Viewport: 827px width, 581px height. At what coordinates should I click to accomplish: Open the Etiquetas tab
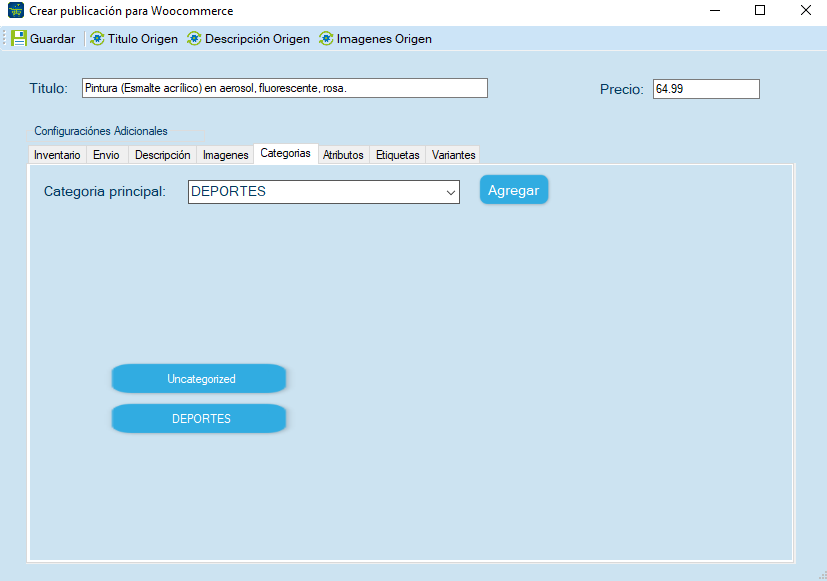click(x=398, y=155)
